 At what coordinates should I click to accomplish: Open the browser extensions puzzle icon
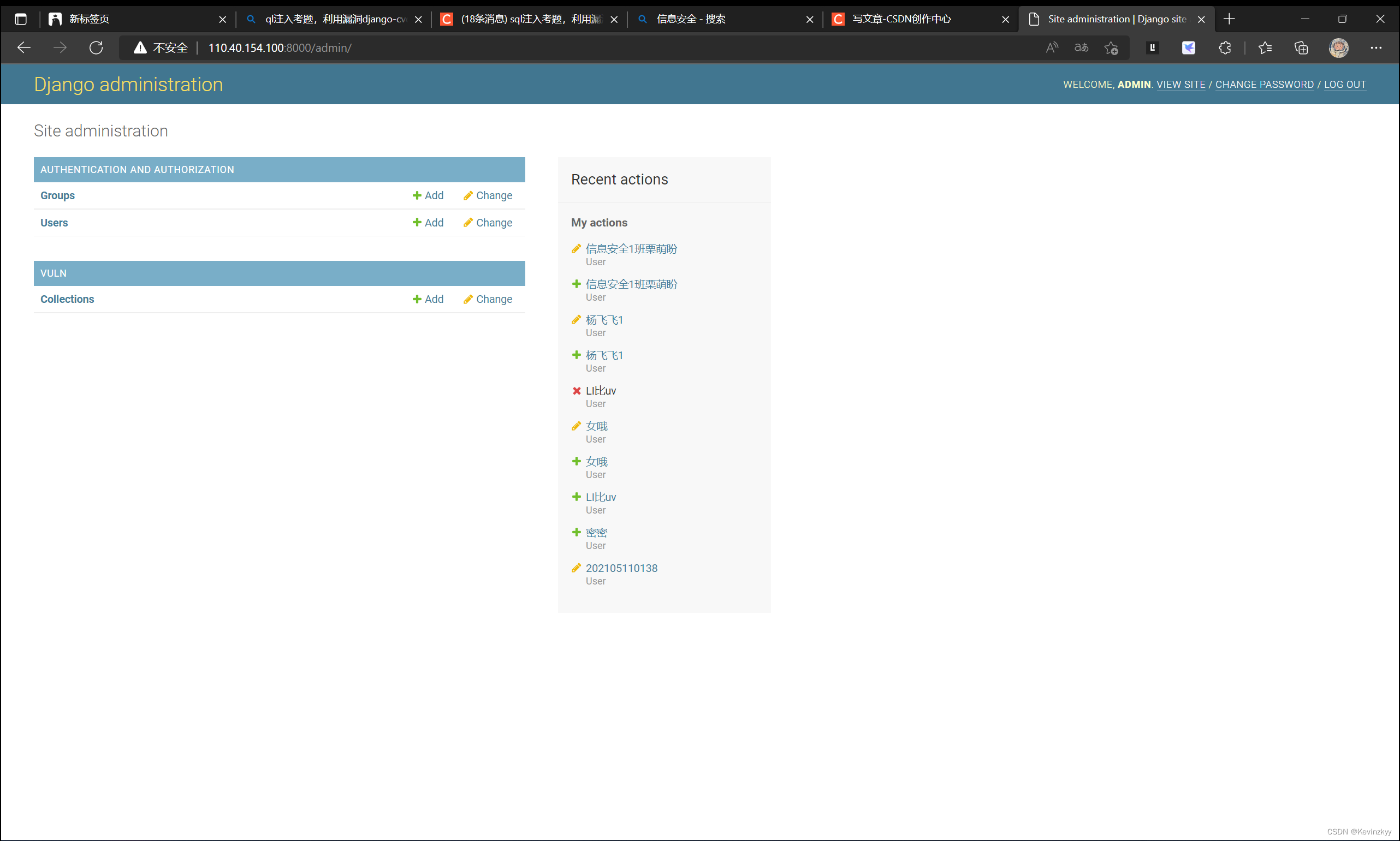click(1225, 47)
